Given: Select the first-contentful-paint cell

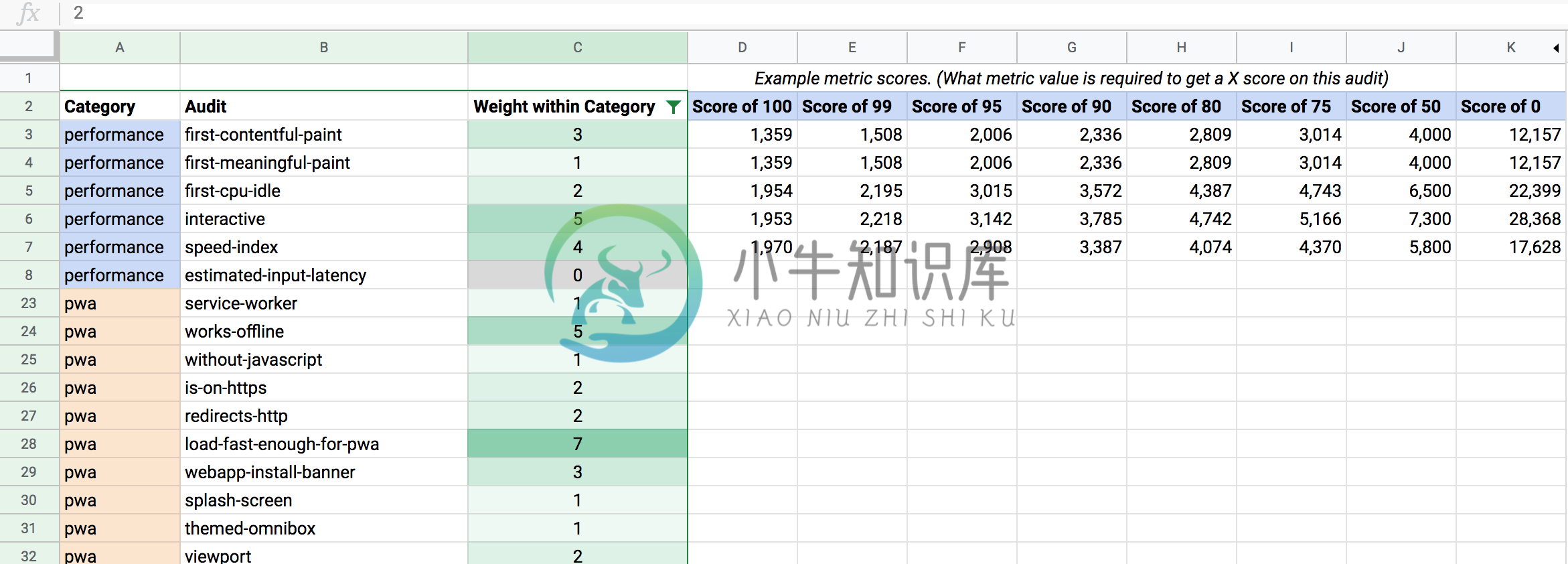Looking at the screenshot, I should click(324, 135).
